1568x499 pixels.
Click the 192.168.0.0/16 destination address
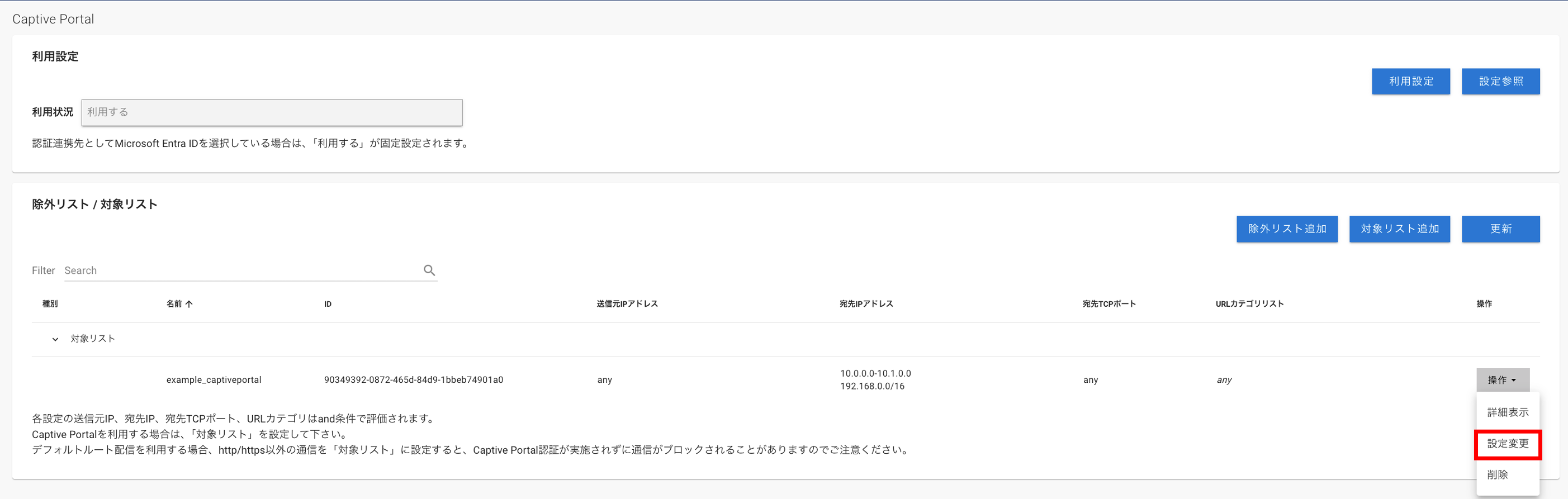pos(872,387)
